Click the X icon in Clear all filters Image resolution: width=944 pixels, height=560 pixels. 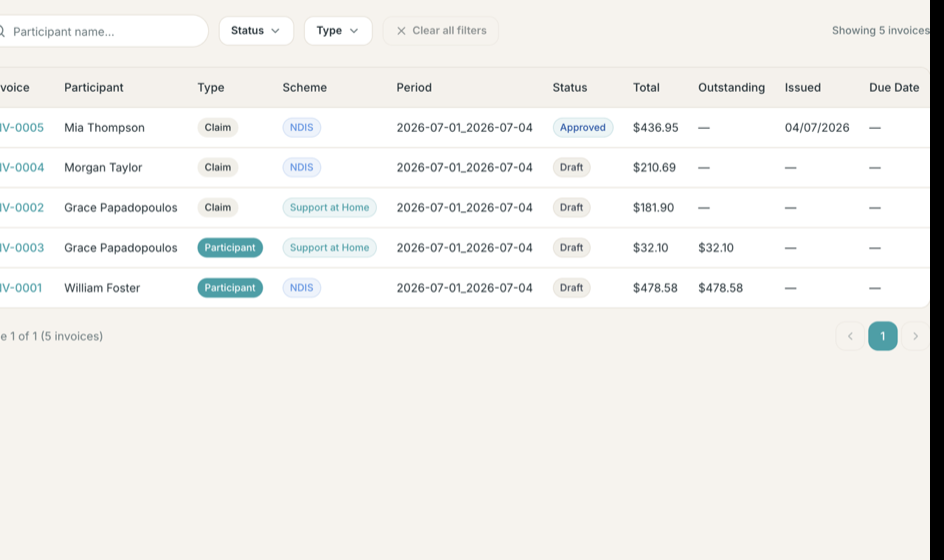click(401, 31)
